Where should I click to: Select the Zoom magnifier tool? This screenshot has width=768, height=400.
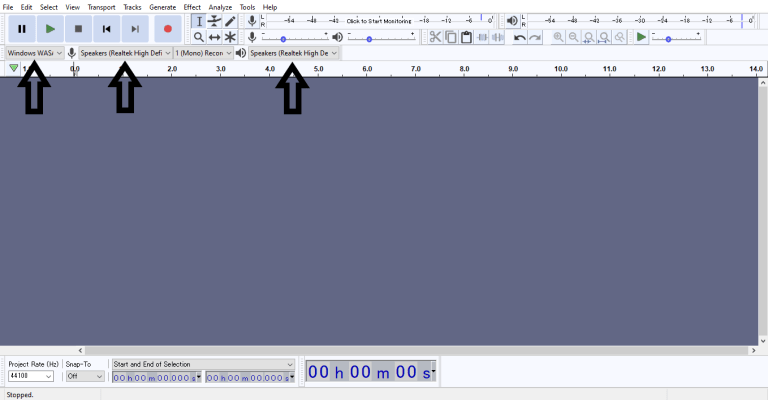tap(199, 37)
